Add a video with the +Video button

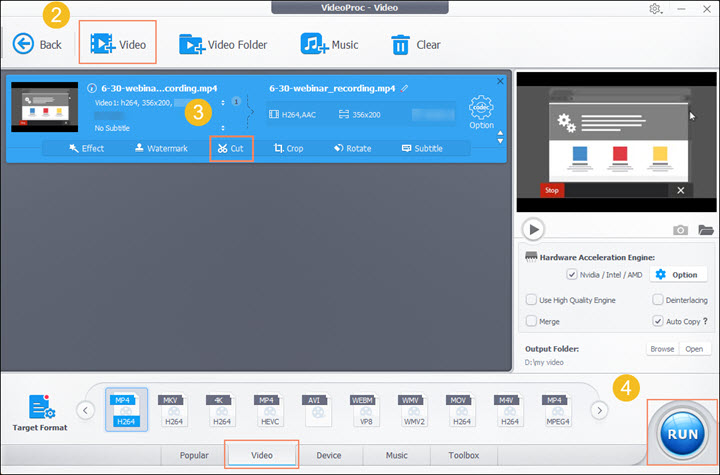pyautogui.click(x=118, y=45)
